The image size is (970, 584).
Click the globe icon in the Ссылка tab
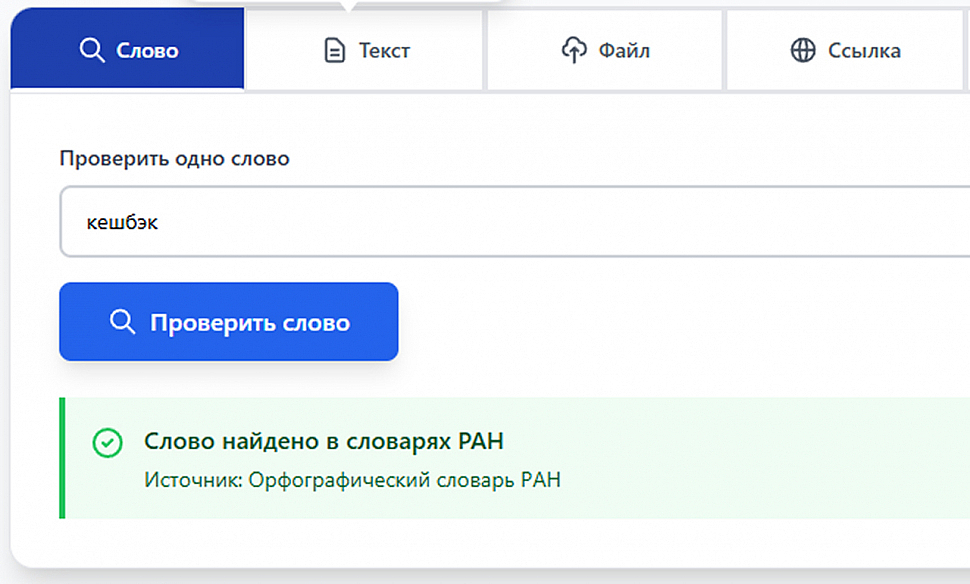click(x=803, y=50)
